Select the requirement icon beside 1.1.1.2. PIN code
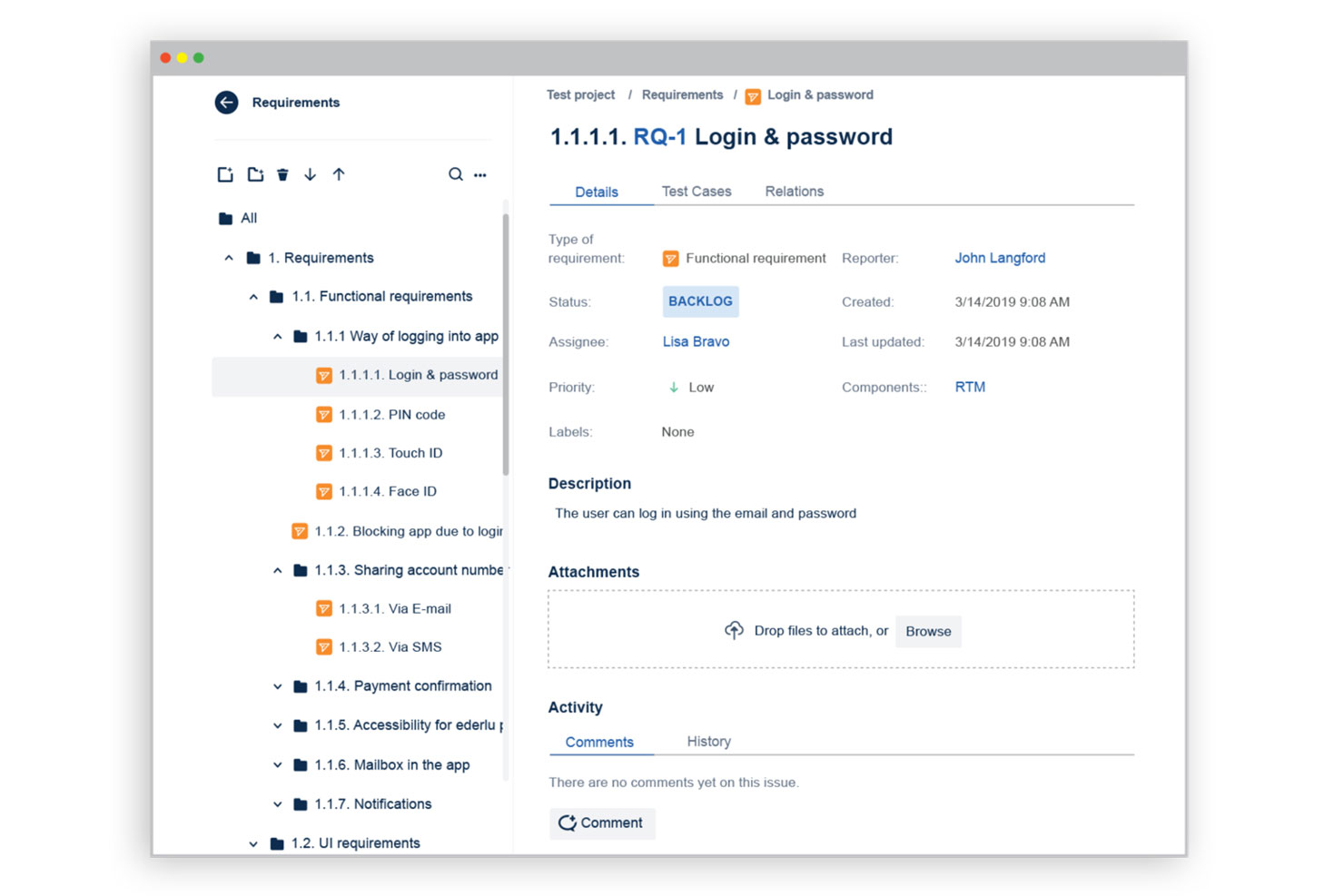Image resolution: width=1344 pixels, height=896 pixels. pyautogui.click(x=324, y=414)
